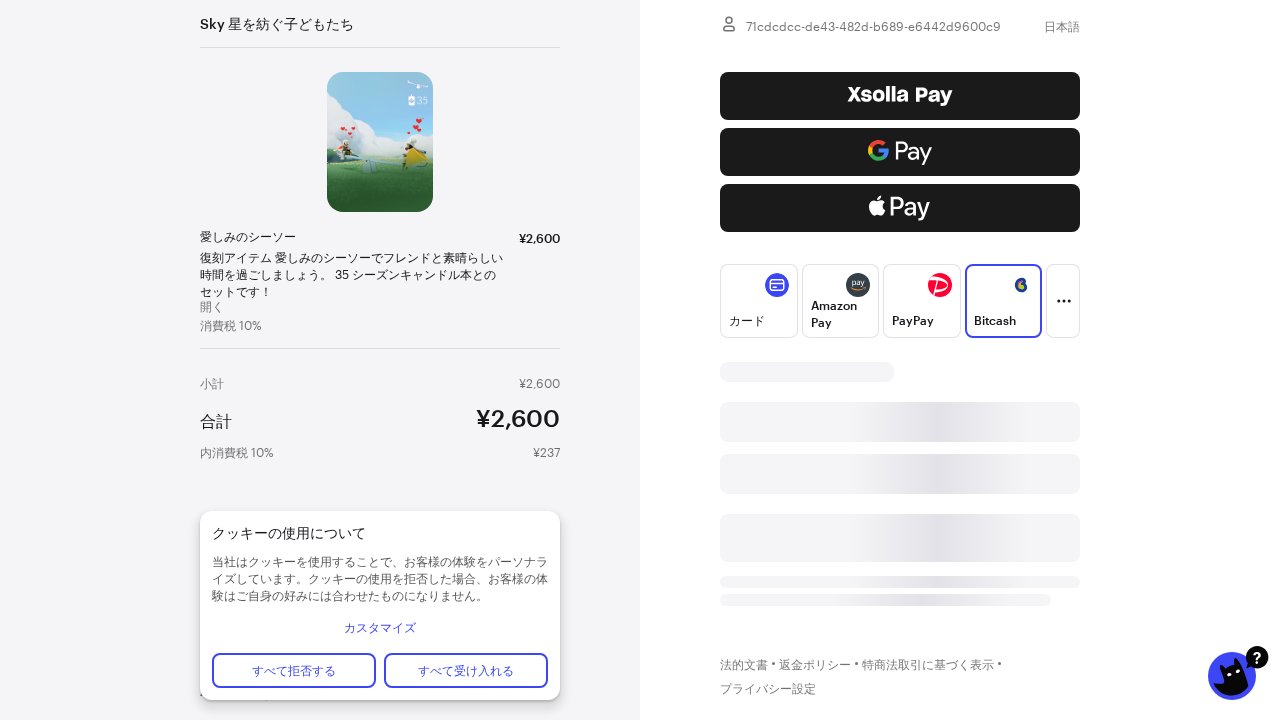Image resolution: width=1280 pixels, height=720 pixels.
Task: Accept all cookies with すべて受け入れる
Action: tap(466, 670)
